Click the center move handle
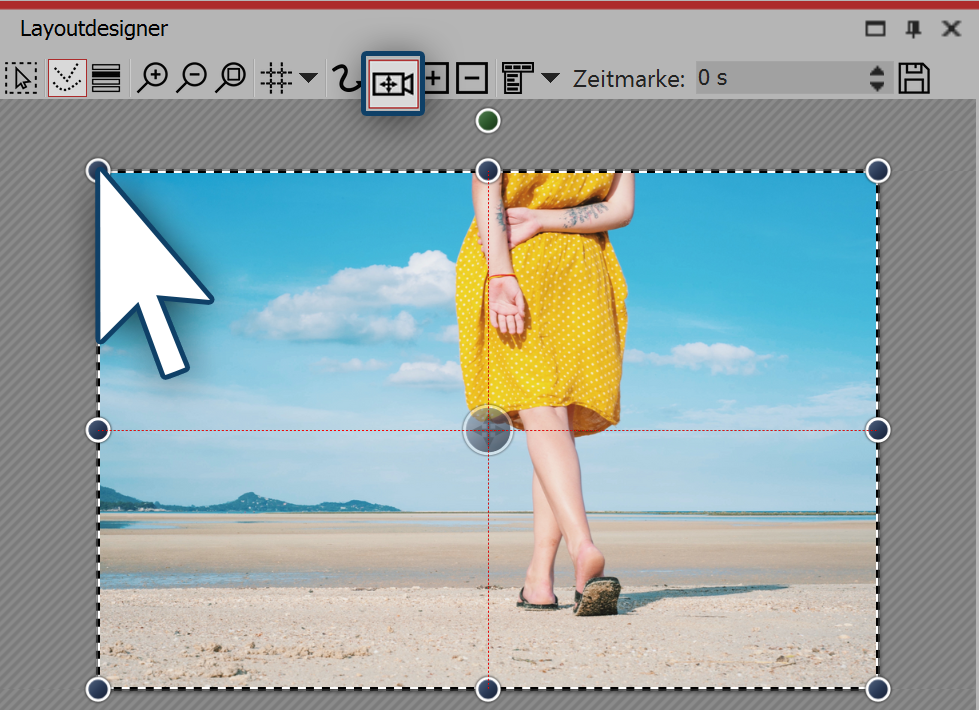Screen dimensions: 979x710 click(488, 430)
